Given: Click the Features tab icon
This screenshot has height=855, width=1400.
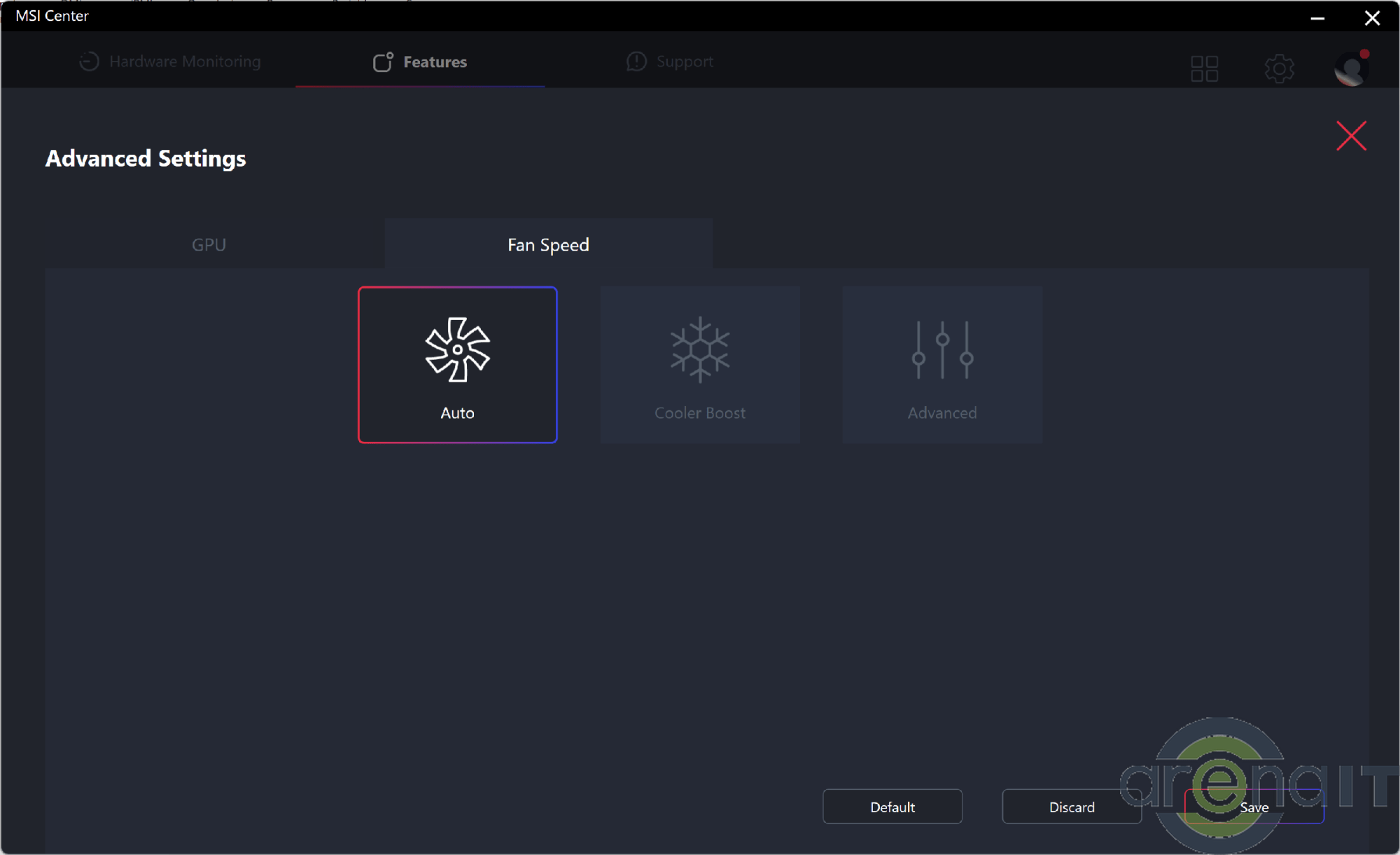Looking at the screenshot, I should click(382, 62).
